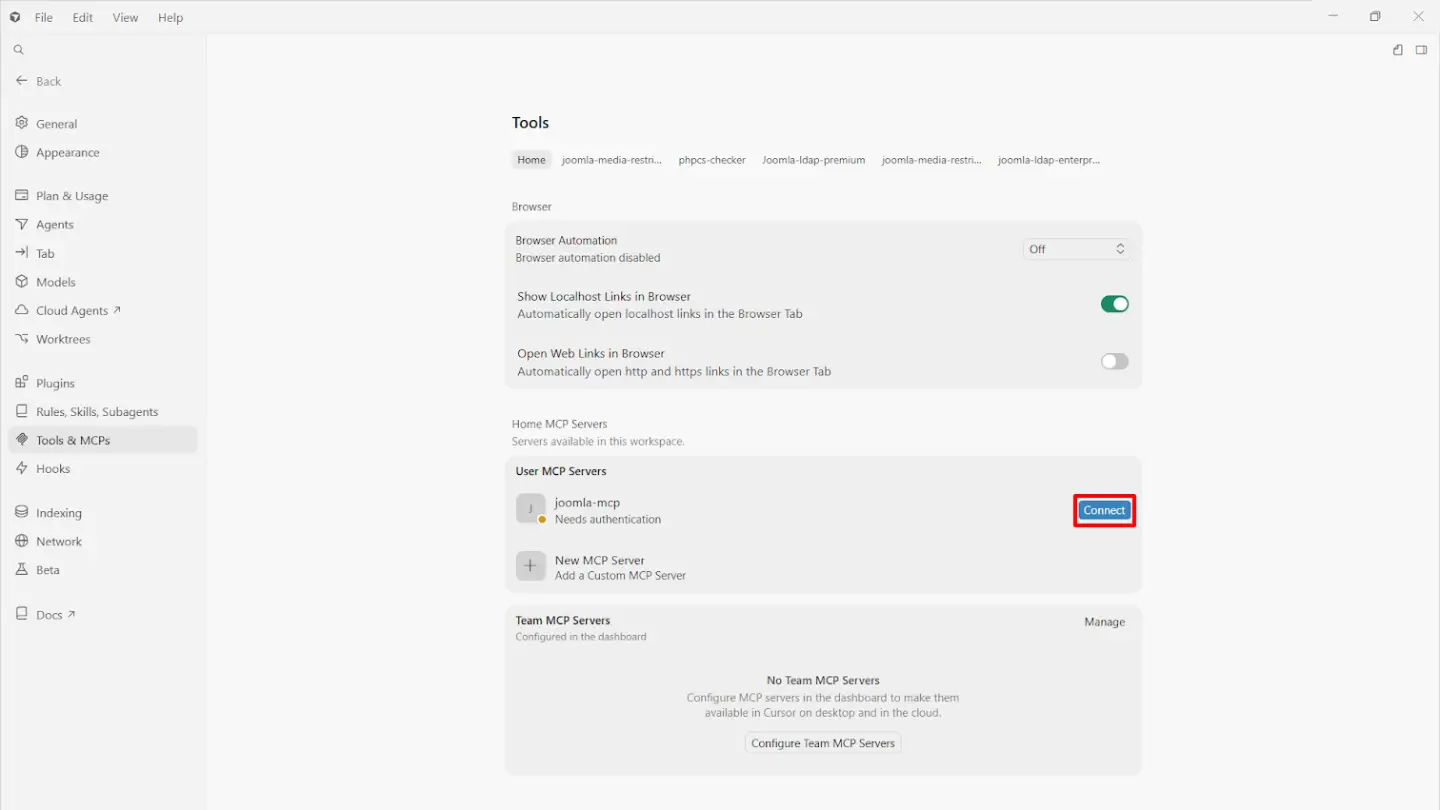This screenshot has width=1440, height=810.
Task: Connect the joomla-mcp server
Action: coord(1104,510)
